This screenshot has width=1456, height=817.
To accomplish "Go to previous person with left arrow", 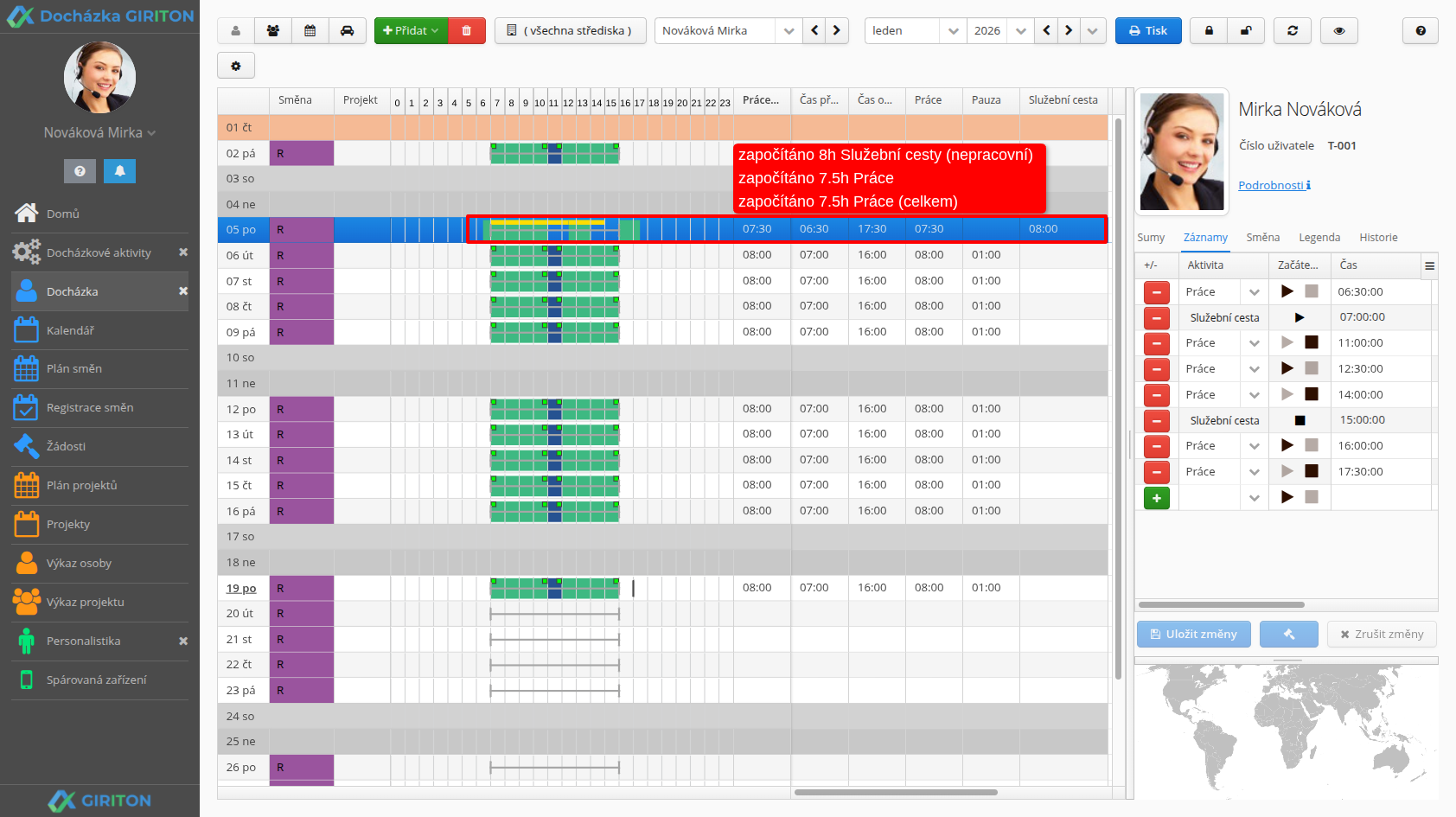I will 814,31.
